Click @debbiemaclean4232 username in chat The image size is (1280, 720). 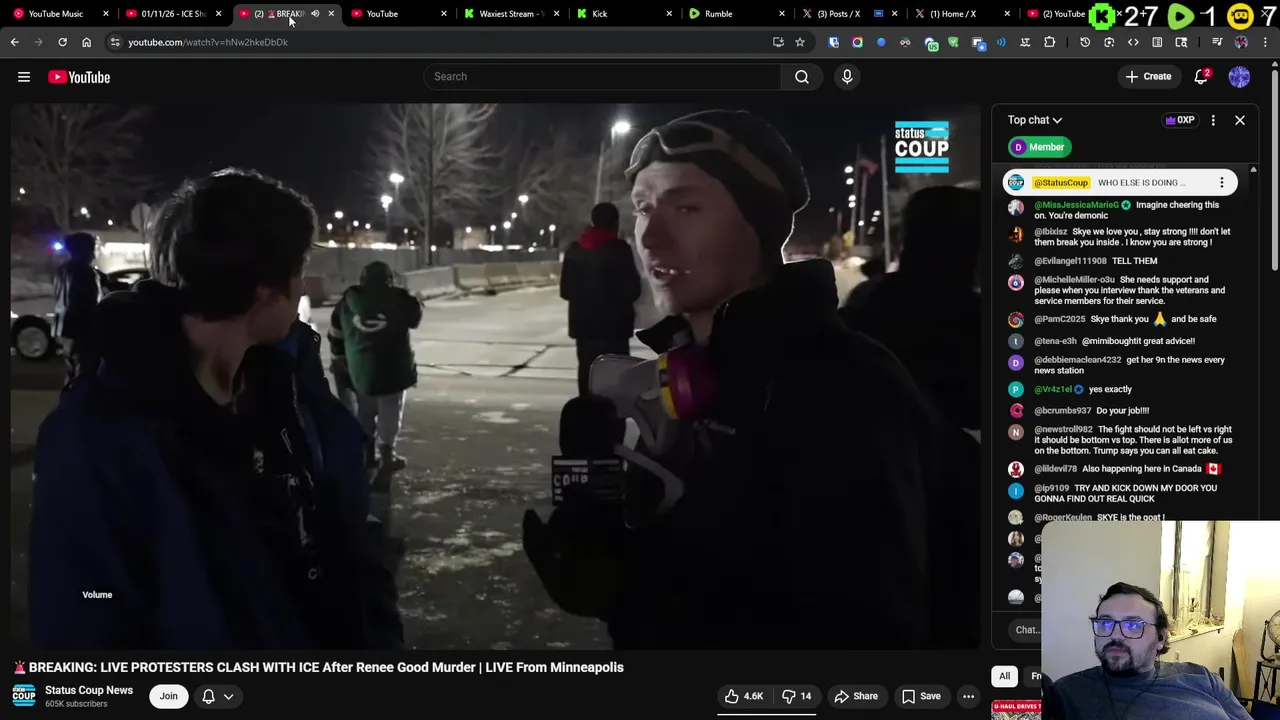(1078, 360)
